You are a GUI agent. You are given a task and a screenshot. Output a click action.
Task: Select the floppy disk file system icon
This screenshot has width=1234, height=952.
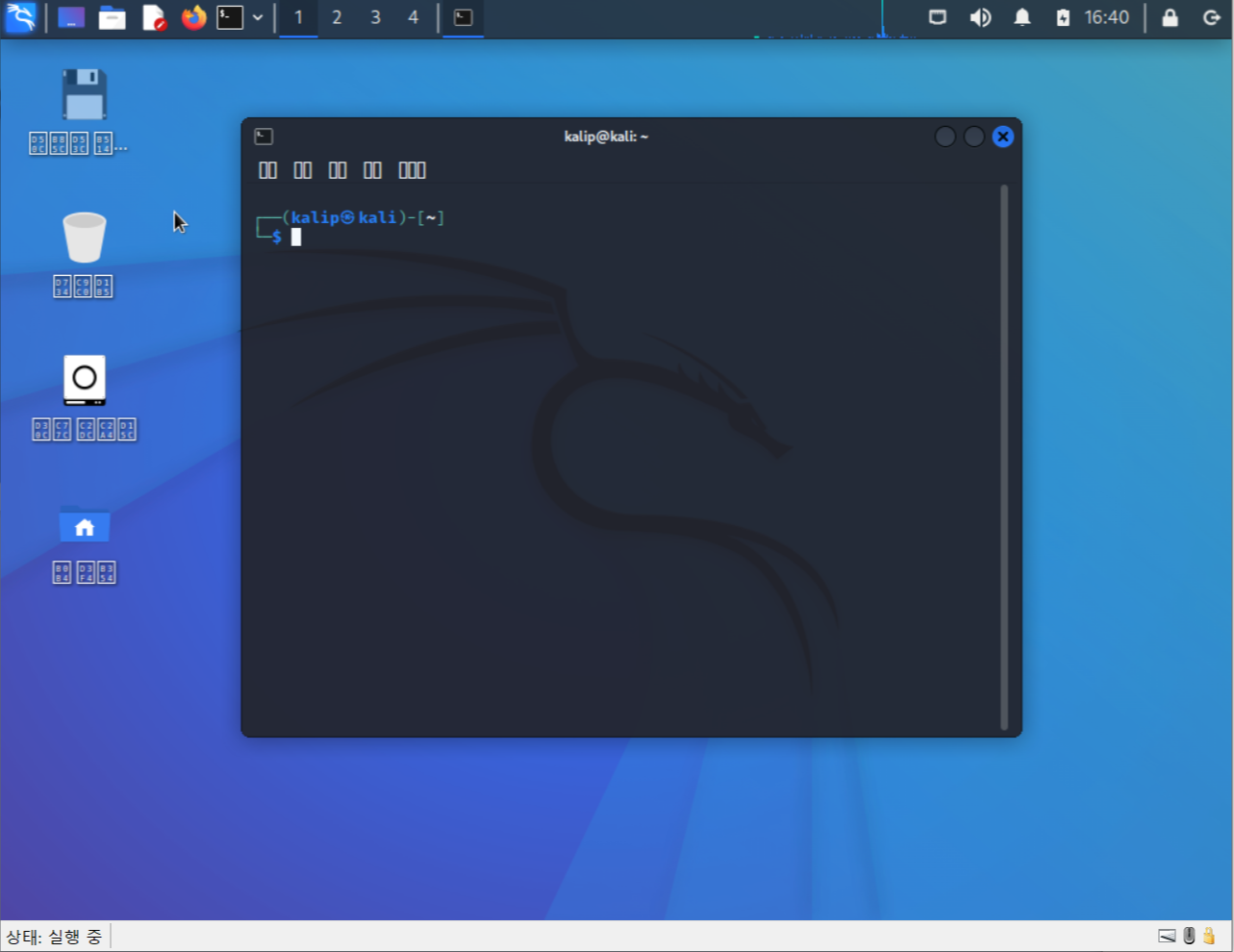[x=84, y=94]
